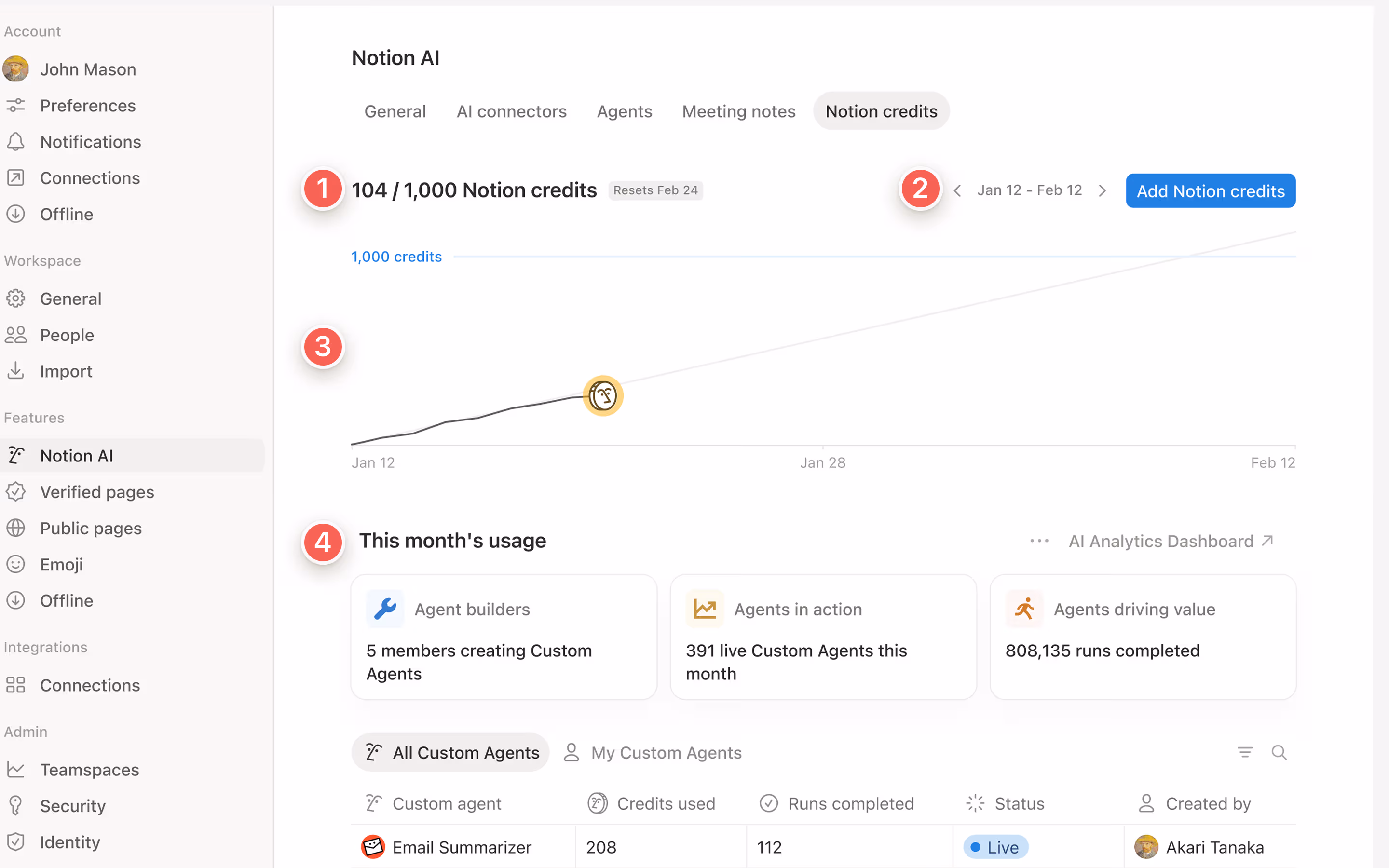Advance the date range with the right chevron
This screenshot has height=868, width=1389.
1102,190
